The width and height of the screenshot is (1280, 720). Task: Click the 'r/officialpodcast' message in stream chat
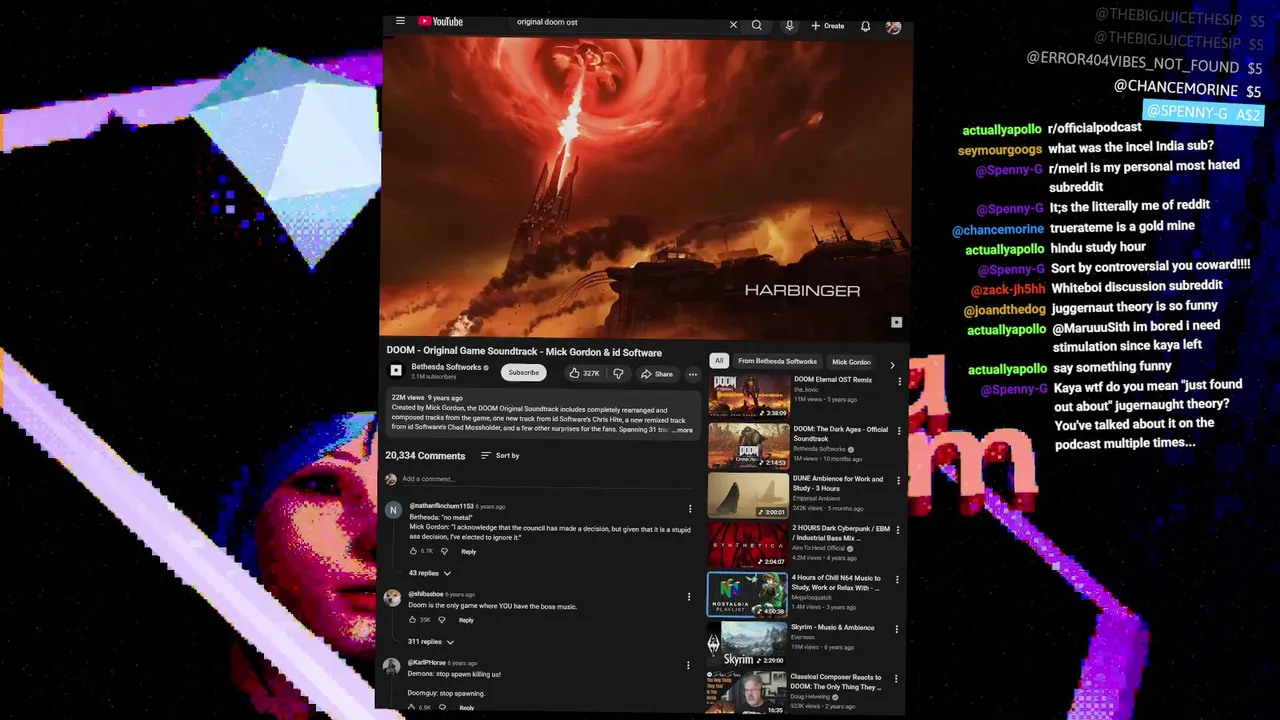click(1094, 128)
